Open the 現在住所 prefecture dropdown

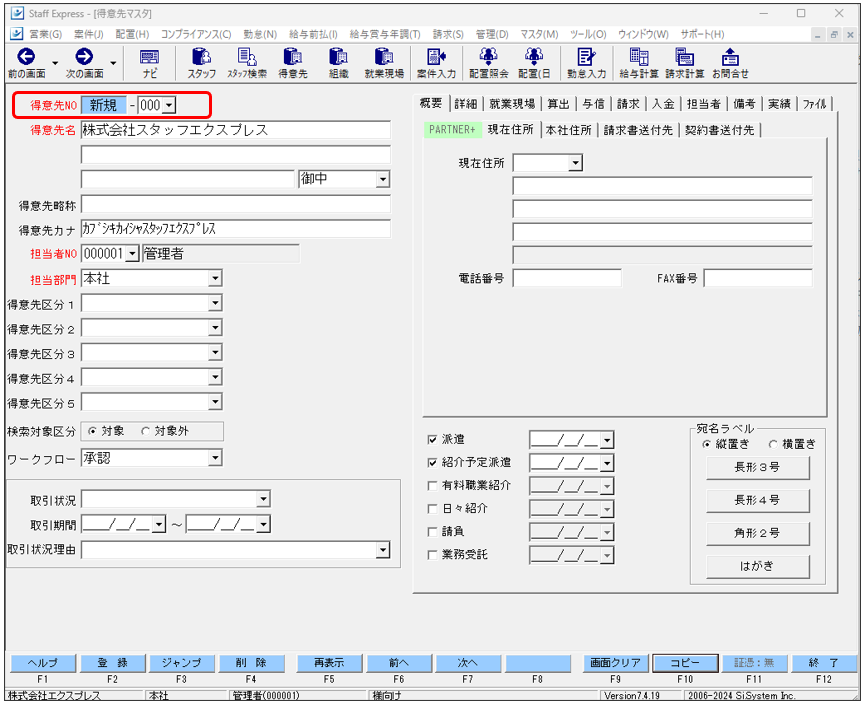tap(575, 163)
